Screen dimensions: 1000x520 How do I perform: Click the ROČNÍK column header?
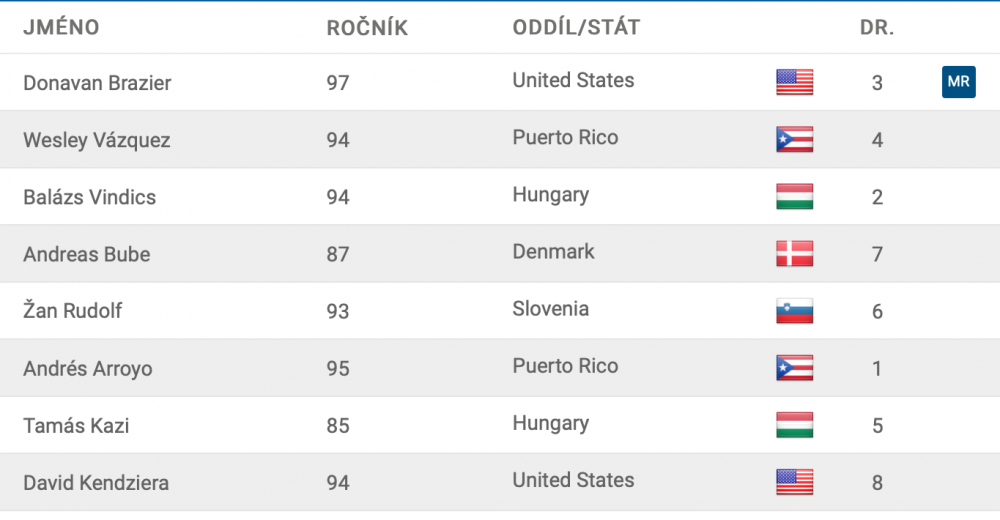(x=367, y=28)
